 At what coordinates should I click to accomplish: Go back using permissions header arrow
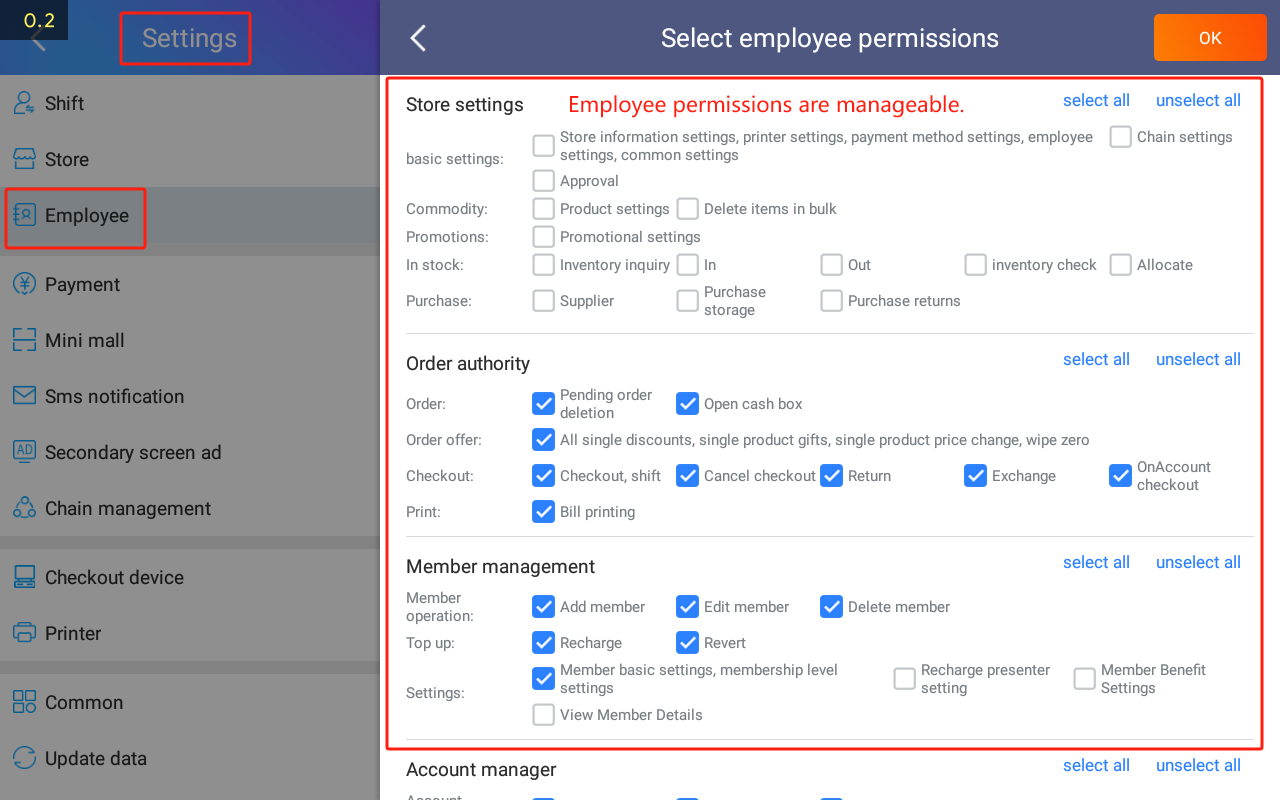pyautogui.click(x=418, y=38)
